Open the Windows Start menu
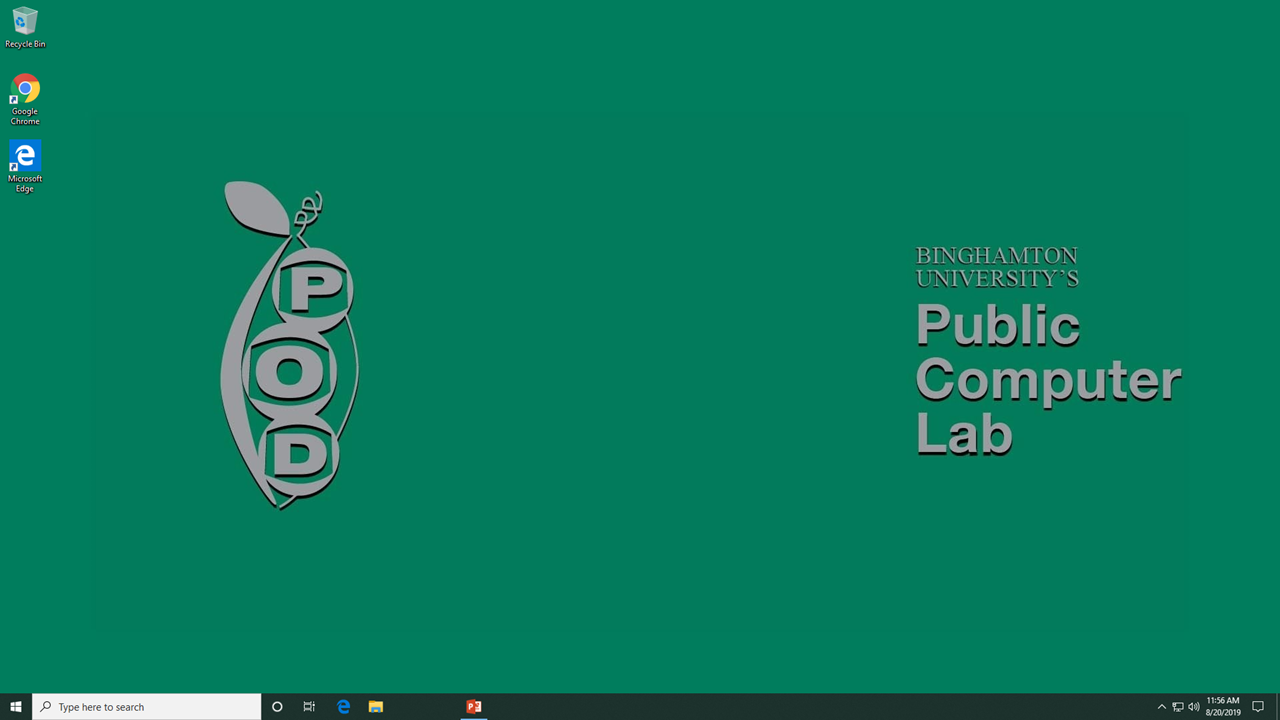The width and height of the screenshot is (1280, 720). [x=16, y=707]
